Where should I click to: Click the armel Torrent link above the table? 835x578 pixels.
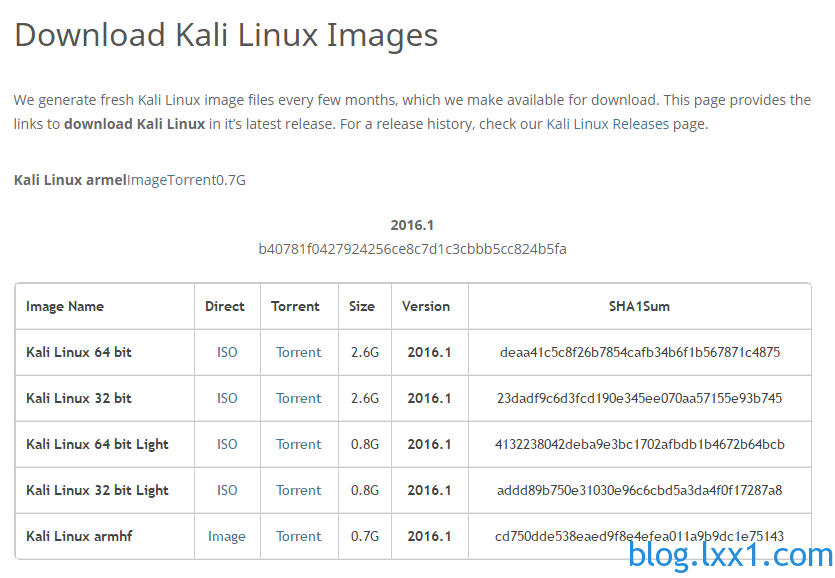point(192,180)
